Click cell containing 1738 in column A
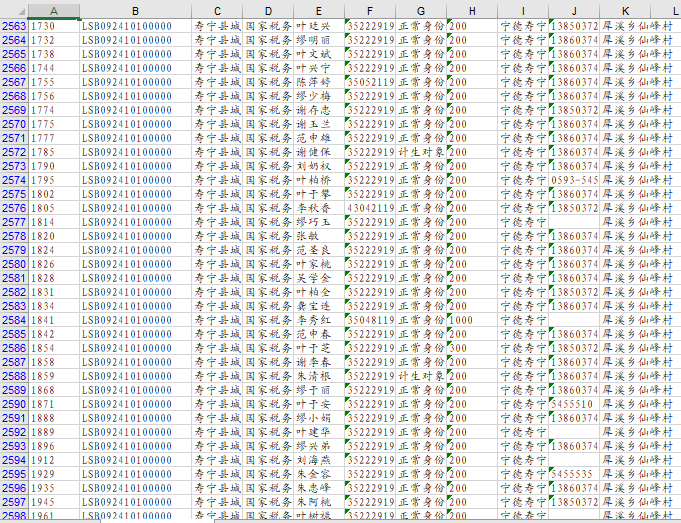Viewport: 681px width, 523px height. (x=54, y=54)
